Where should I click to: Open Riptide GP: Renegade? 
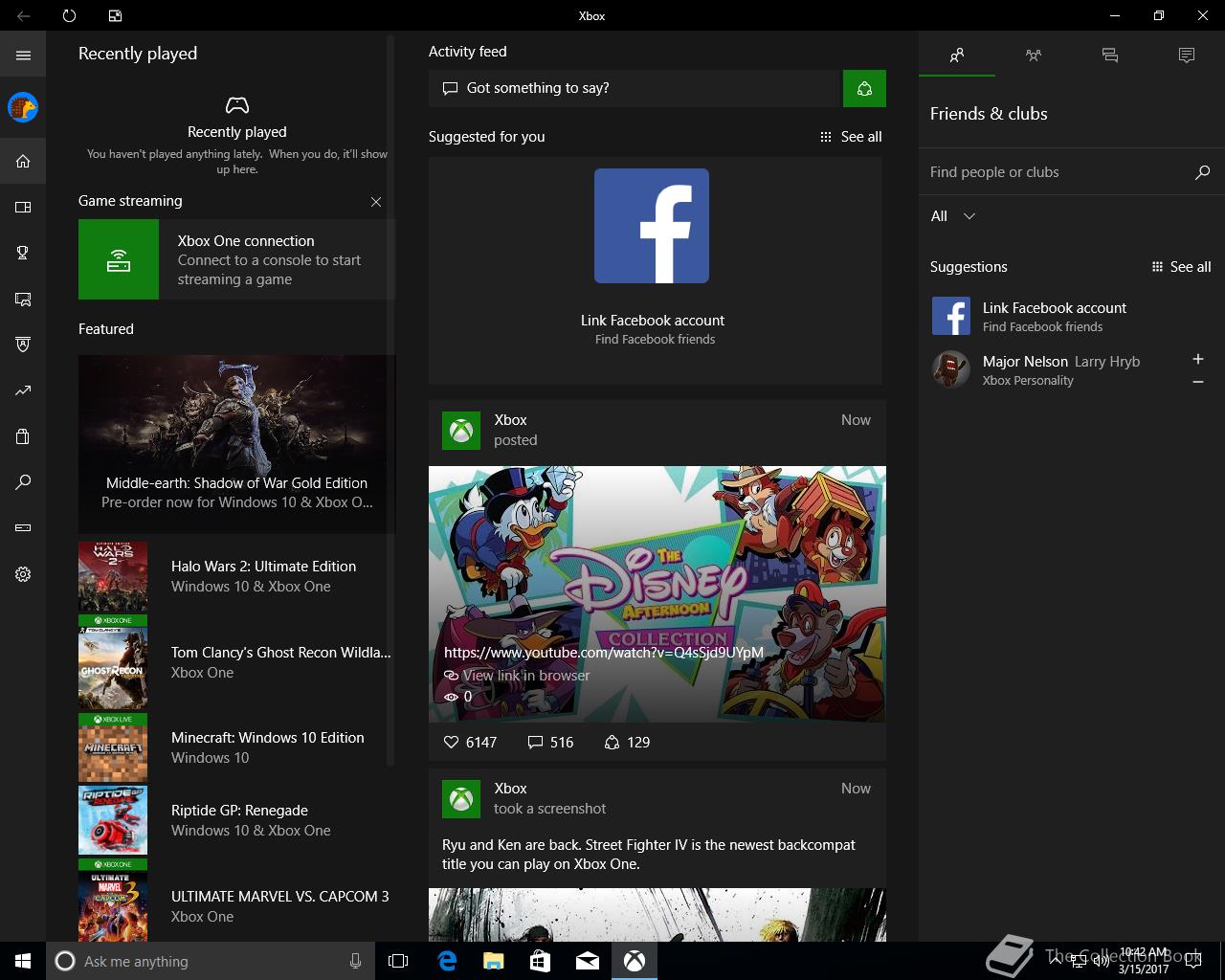pyautogui.click(x=234, y=820)
